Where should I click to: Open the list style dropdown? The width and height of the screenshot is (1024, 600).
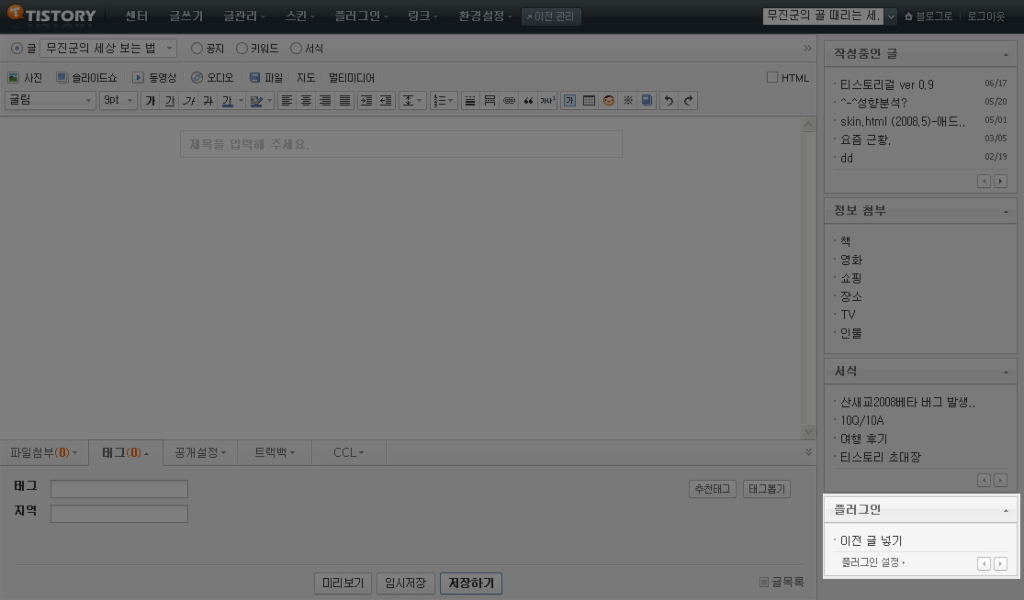(x=443, y=101)
